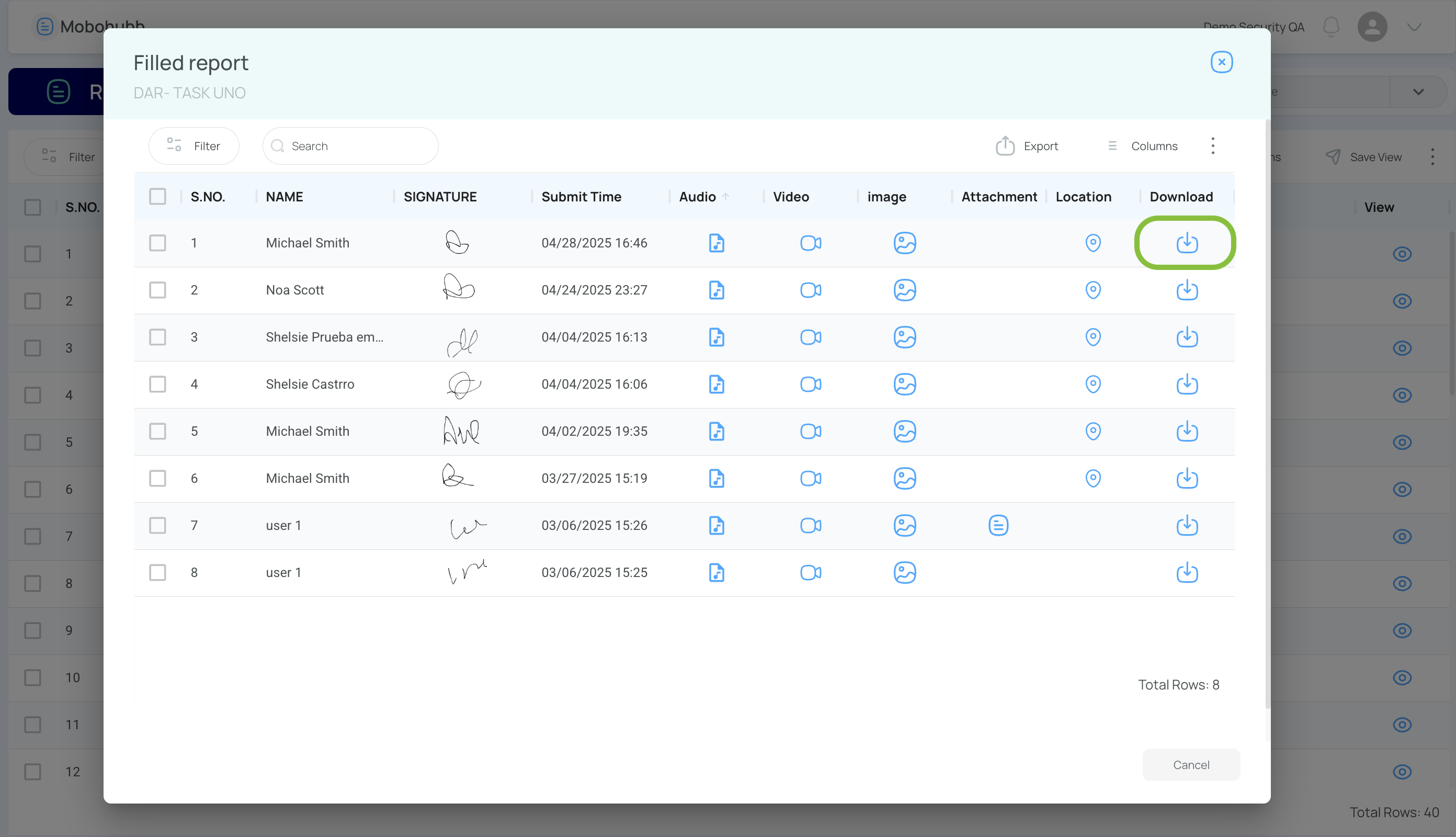Viewport: 1456px width, 837px height.
Task: Focus the Search field in dialog
Action: point(350,146)
